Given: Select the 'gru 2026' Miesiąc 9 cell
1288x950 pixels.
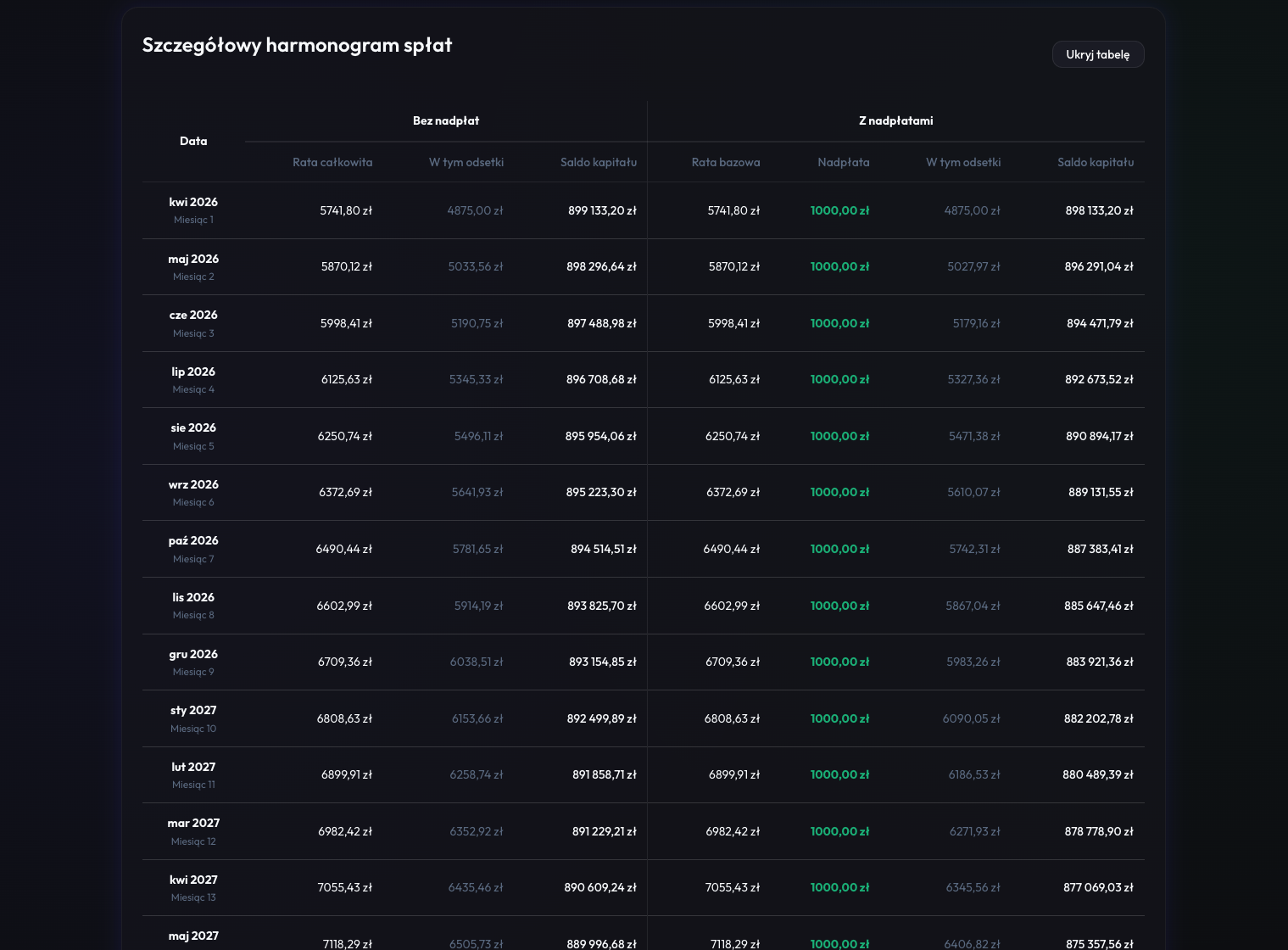Looking at the screenshot, I should coord(193,662).
